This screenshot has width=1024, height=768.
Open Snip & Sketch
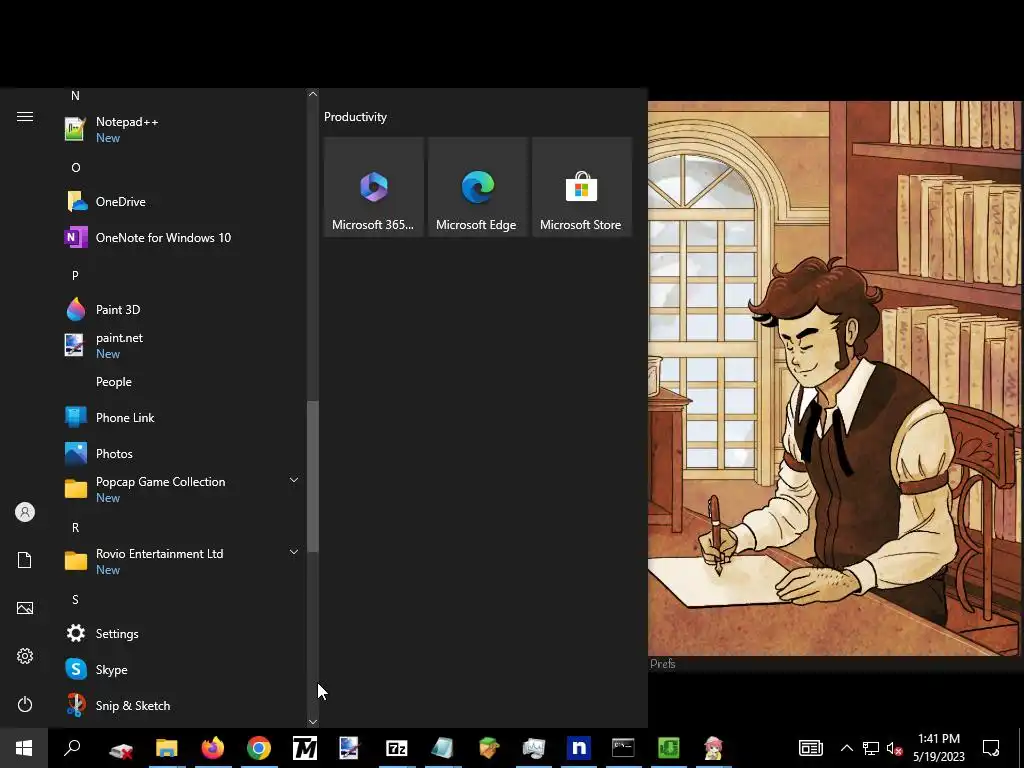click(x=183, y=705)
